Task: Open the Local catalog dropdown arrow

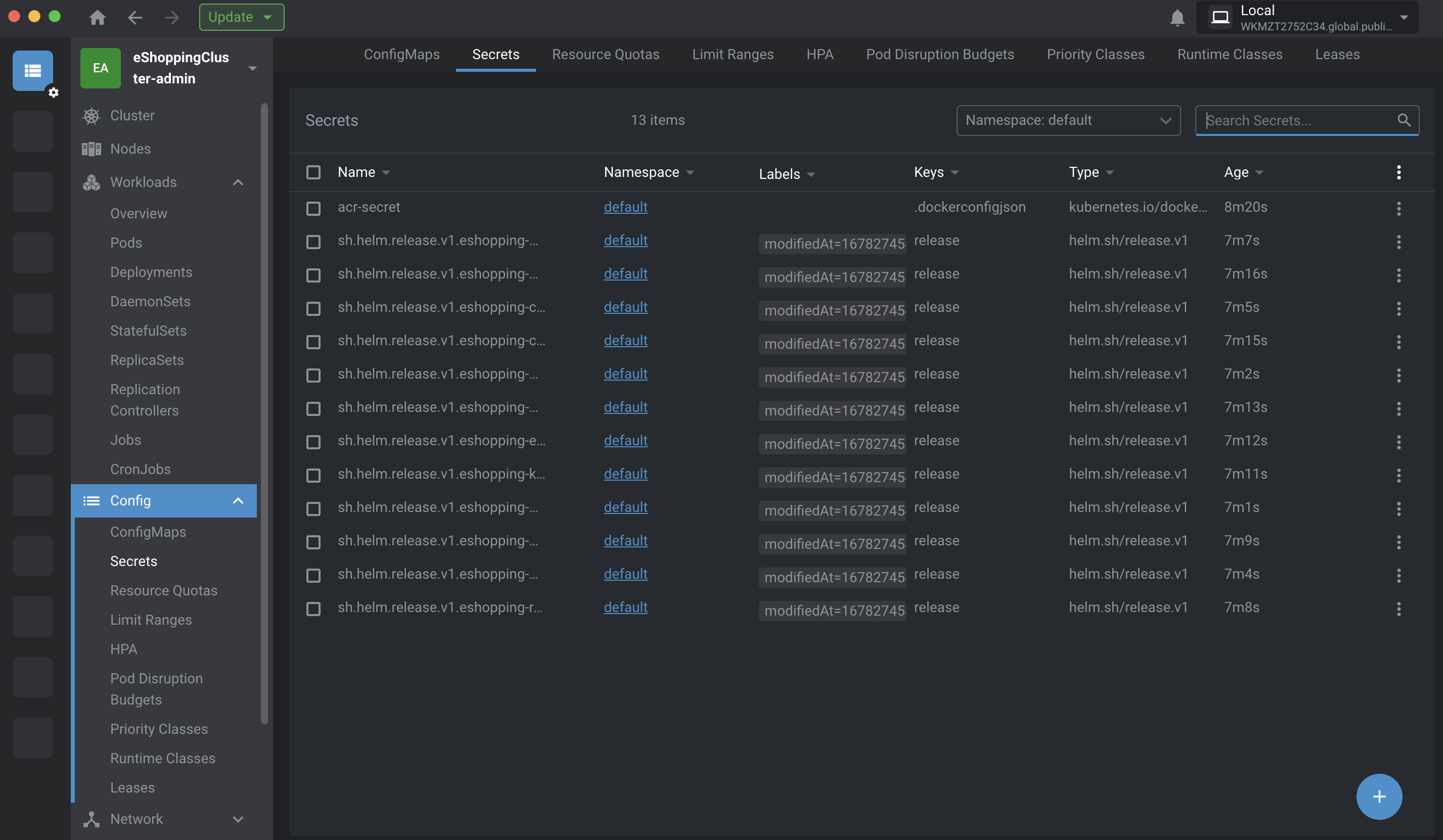Action: click(x=1404, y=17)
